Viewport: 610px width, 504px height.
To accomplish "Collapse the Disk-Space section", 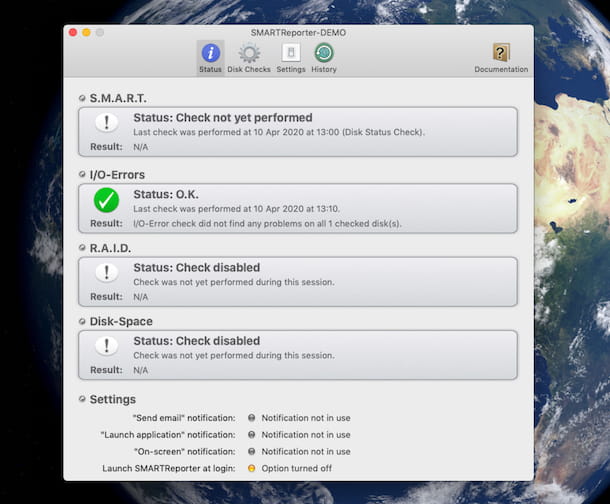I will pos(82,322).
